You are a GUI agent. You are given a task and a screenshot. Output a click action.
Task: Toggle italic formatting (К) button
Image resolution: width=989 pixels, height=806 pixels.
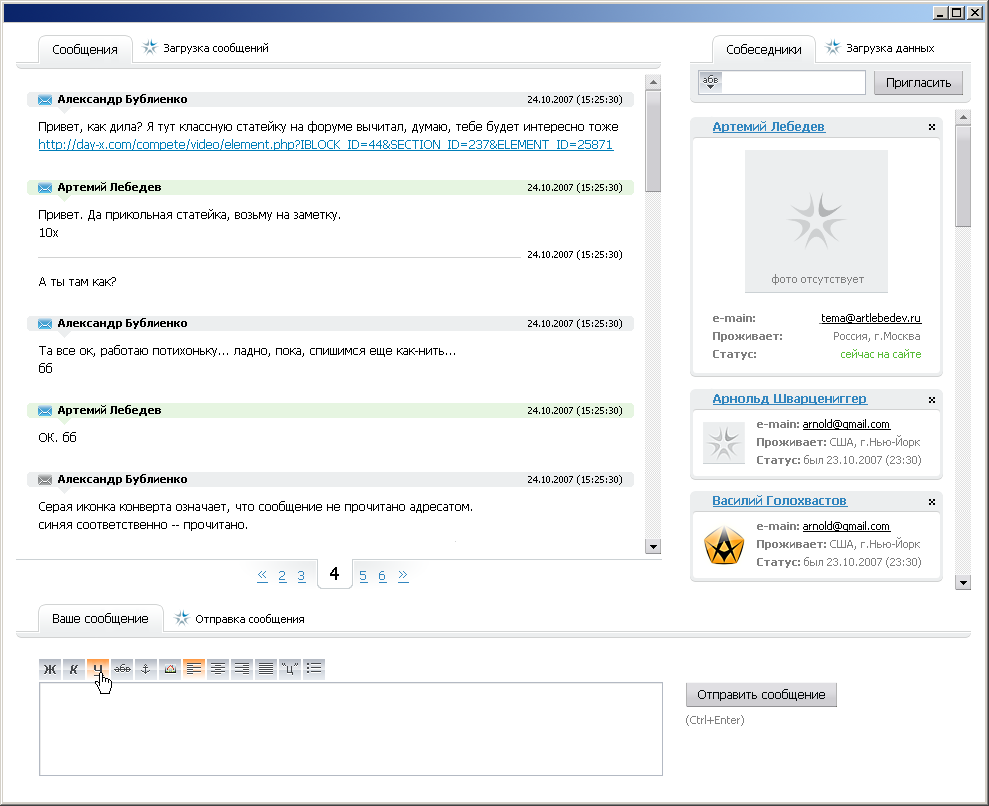pyautogui.click(x=74, y=669)
